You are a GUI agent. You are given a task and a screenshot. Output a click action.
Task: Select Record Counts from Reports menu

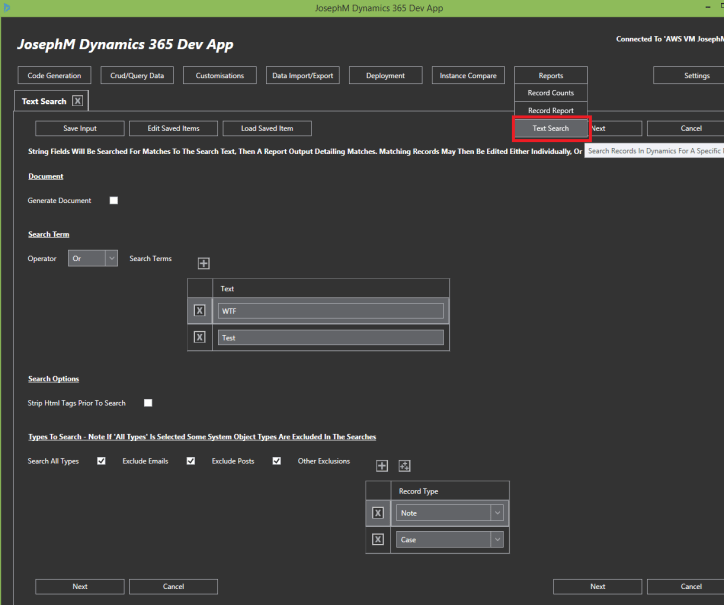[550, 93]
